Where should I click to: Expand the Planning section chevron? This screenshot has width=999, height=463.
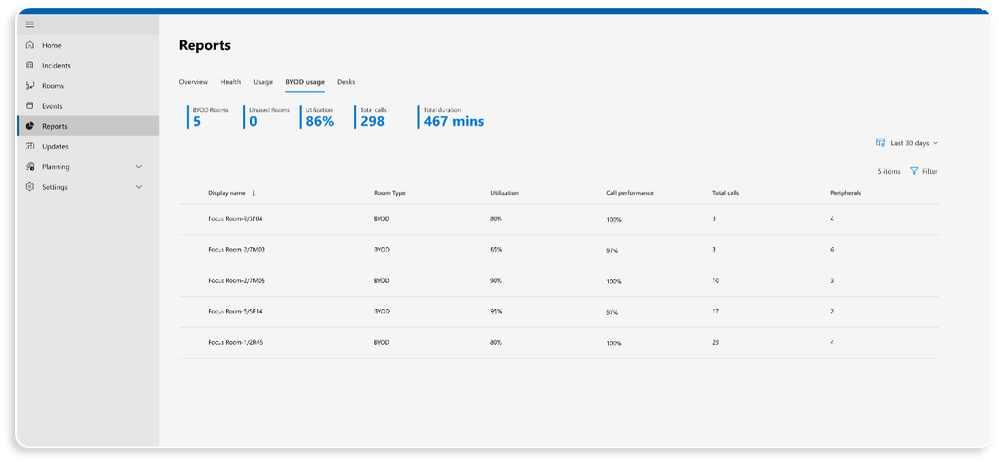tap(139, 167)
